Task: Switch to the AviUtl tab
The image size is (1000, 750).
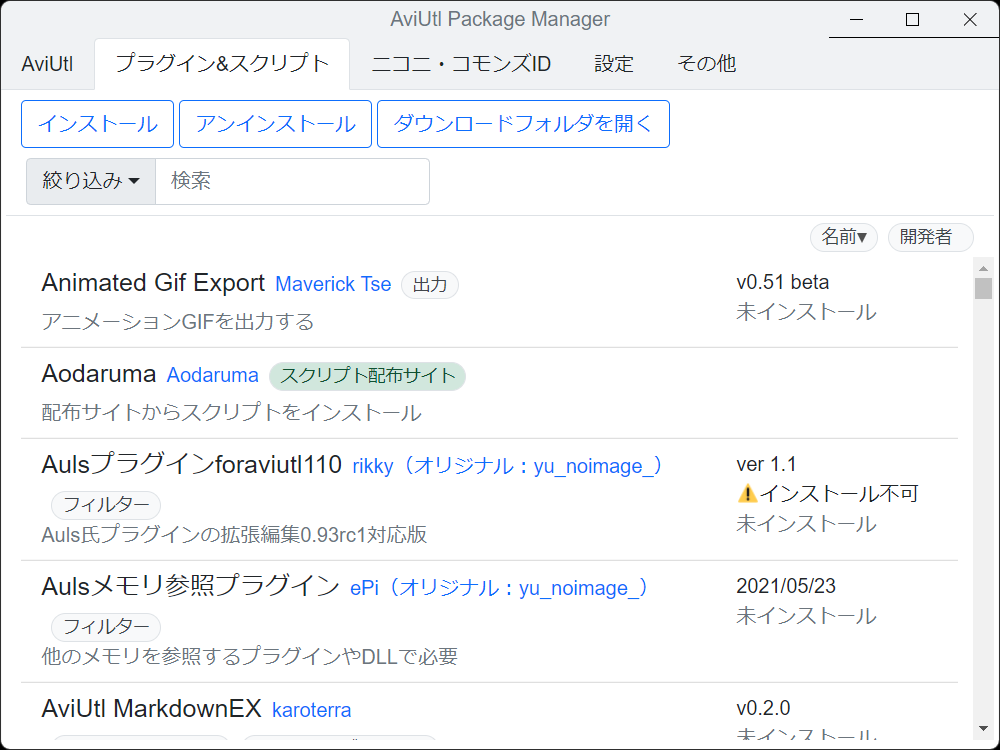Action: pos(47,64)
